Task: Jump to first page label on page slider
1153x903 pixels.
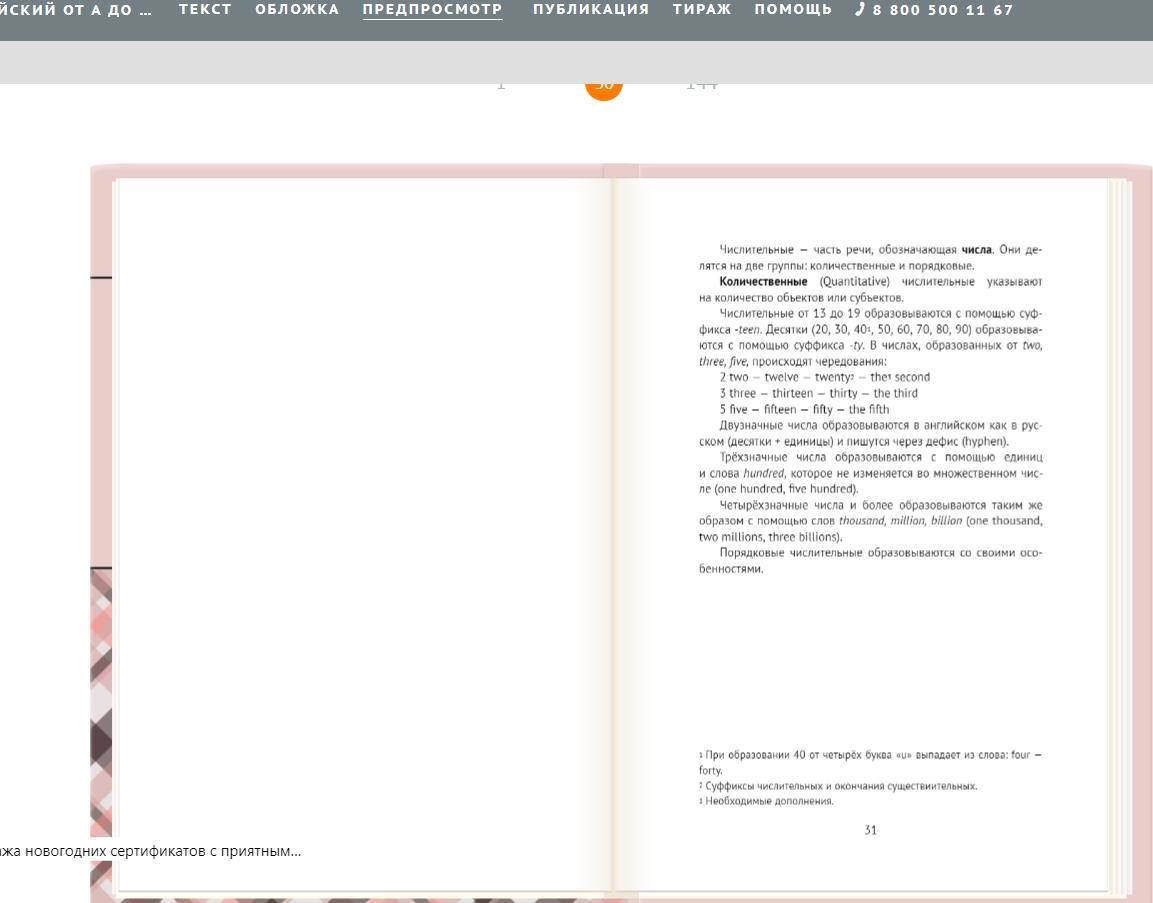Action: click(501, 85)
